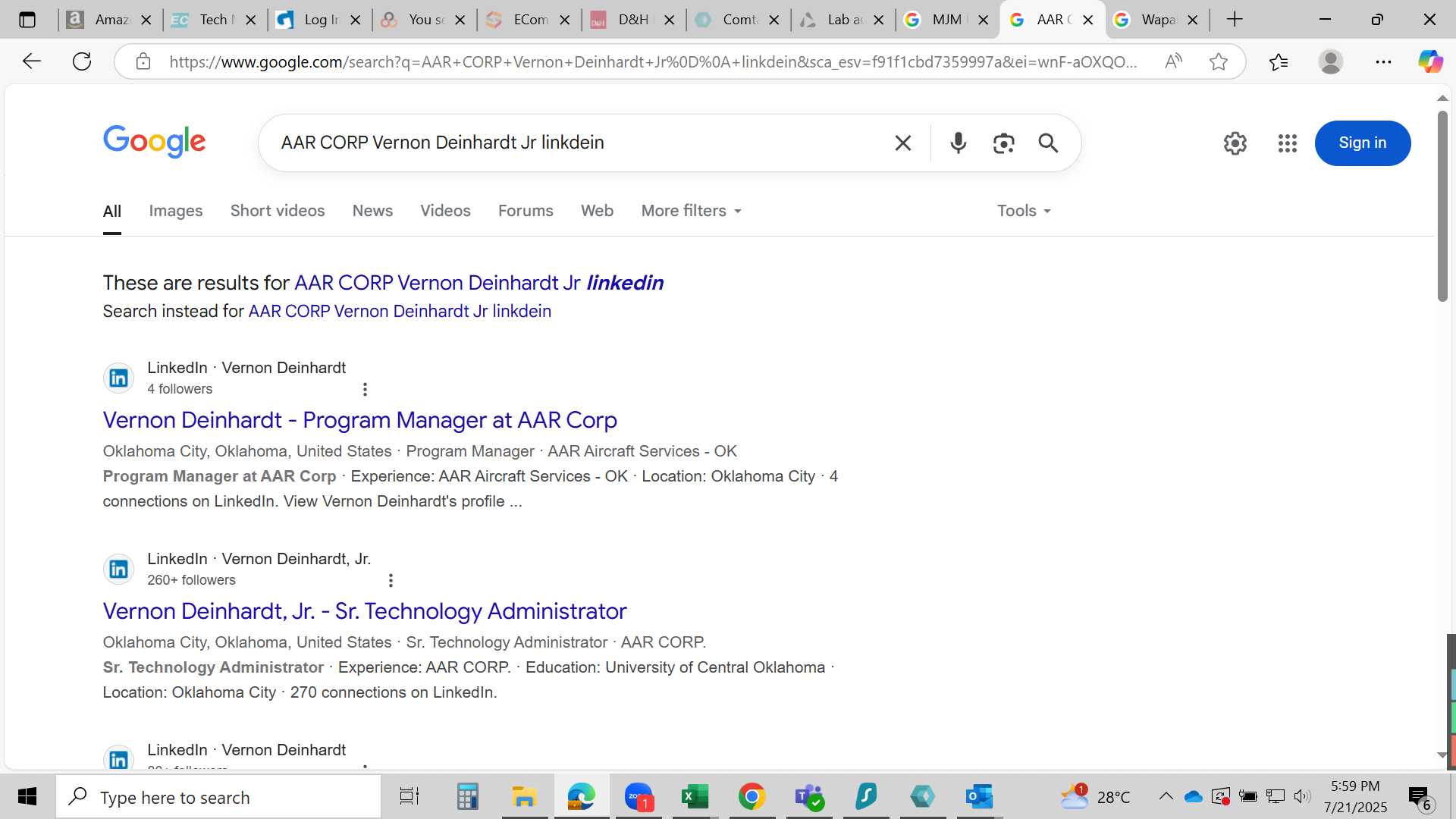Open OneDrive cloud tray icon
Image resolution: width=1456 pixels, height=819 pixels.
(1193, 796)
